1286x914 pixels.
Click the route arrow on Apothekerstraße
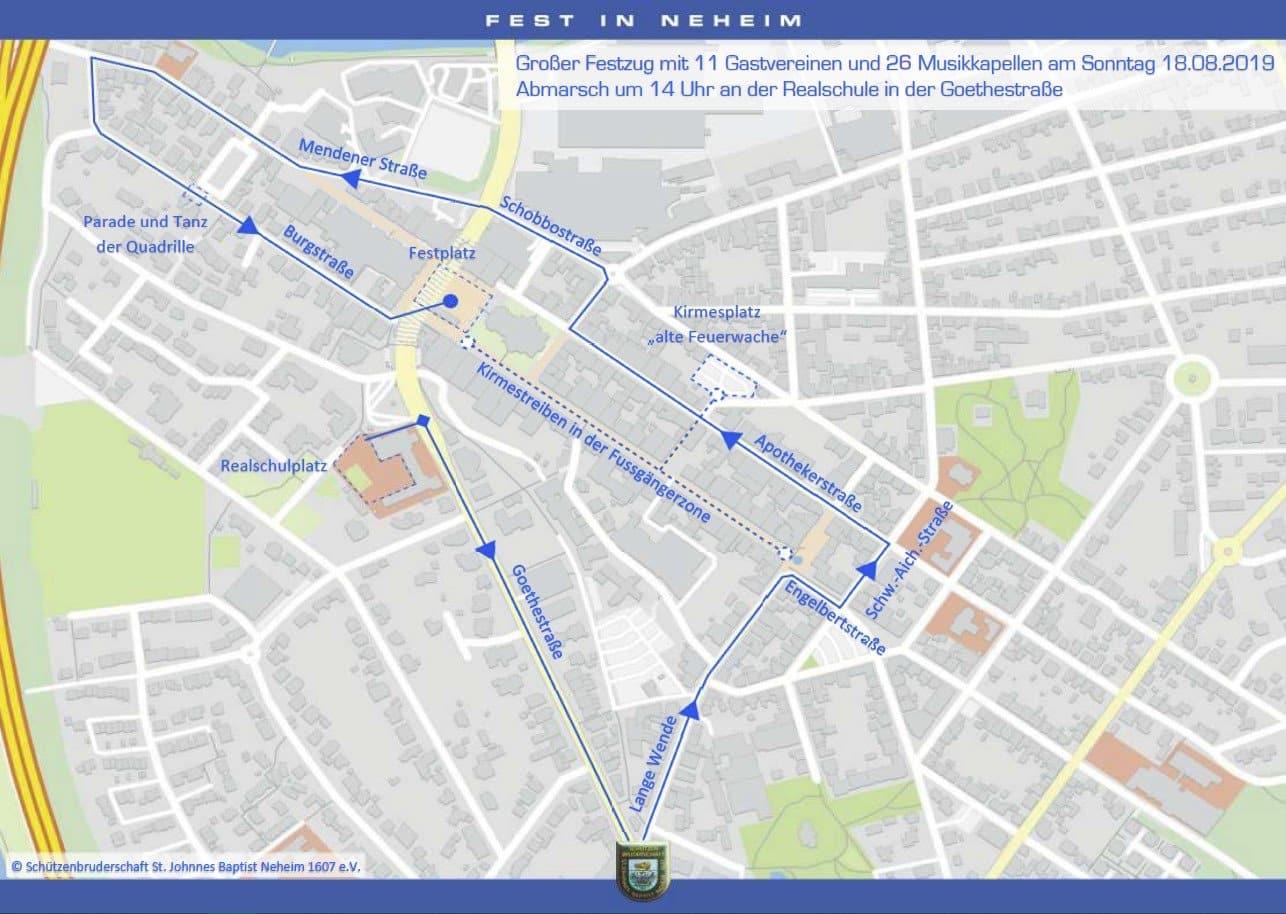click(x=729, y=438)
